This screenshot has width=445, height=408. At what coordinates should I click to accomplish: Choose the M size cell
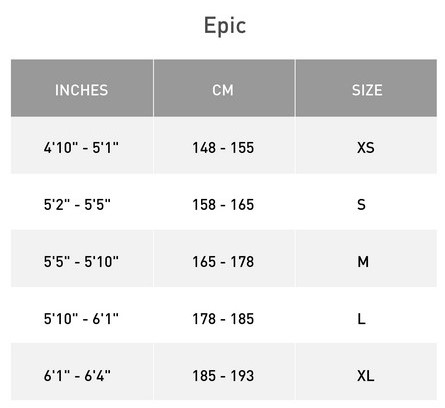(x=366, y=259)
